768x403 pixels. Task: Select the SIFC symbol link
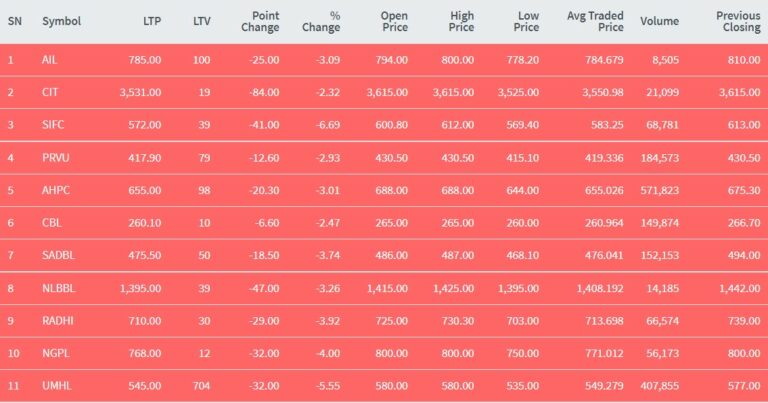coord(53,124)
